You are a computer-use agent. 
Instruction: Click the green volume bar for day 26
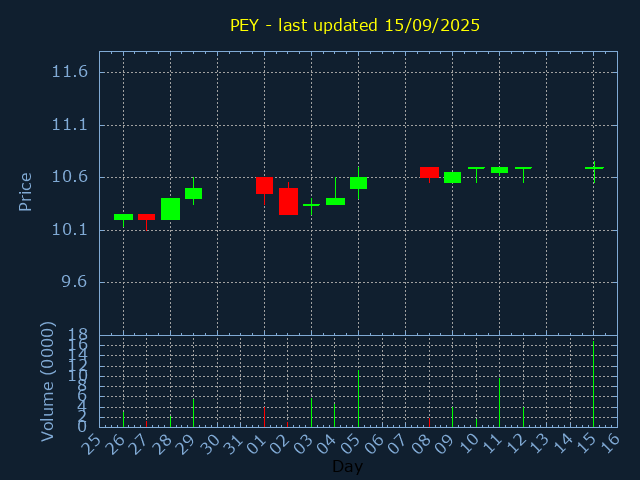pos(123,419)
